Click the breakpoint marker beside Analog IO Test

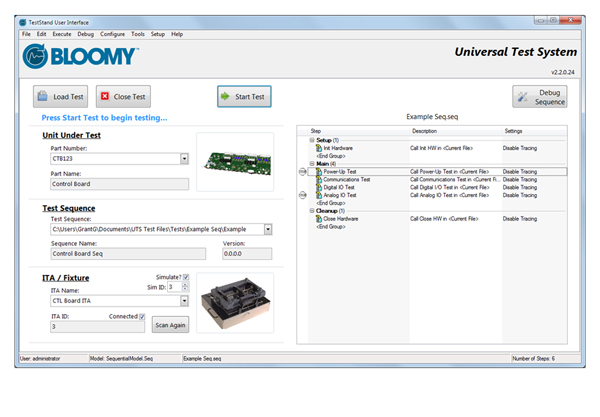(x=304, y=196)
